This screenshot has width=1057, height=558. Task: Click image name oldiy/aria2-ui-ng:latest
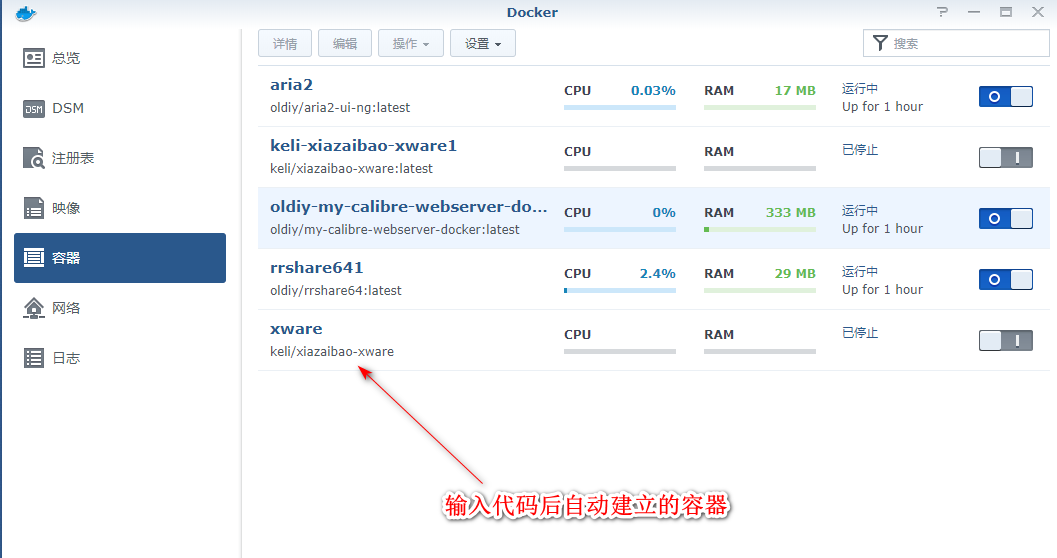340,108
